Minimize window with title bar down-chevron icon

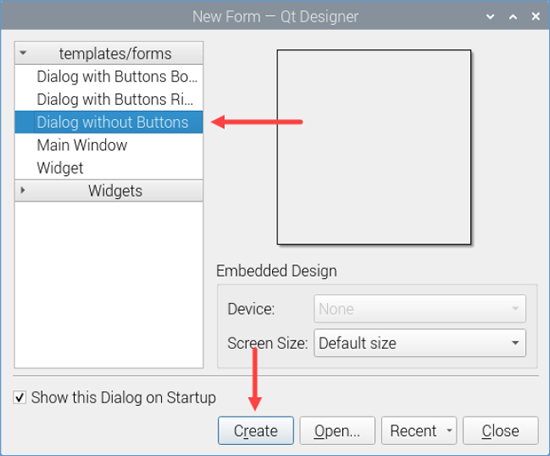490,16
